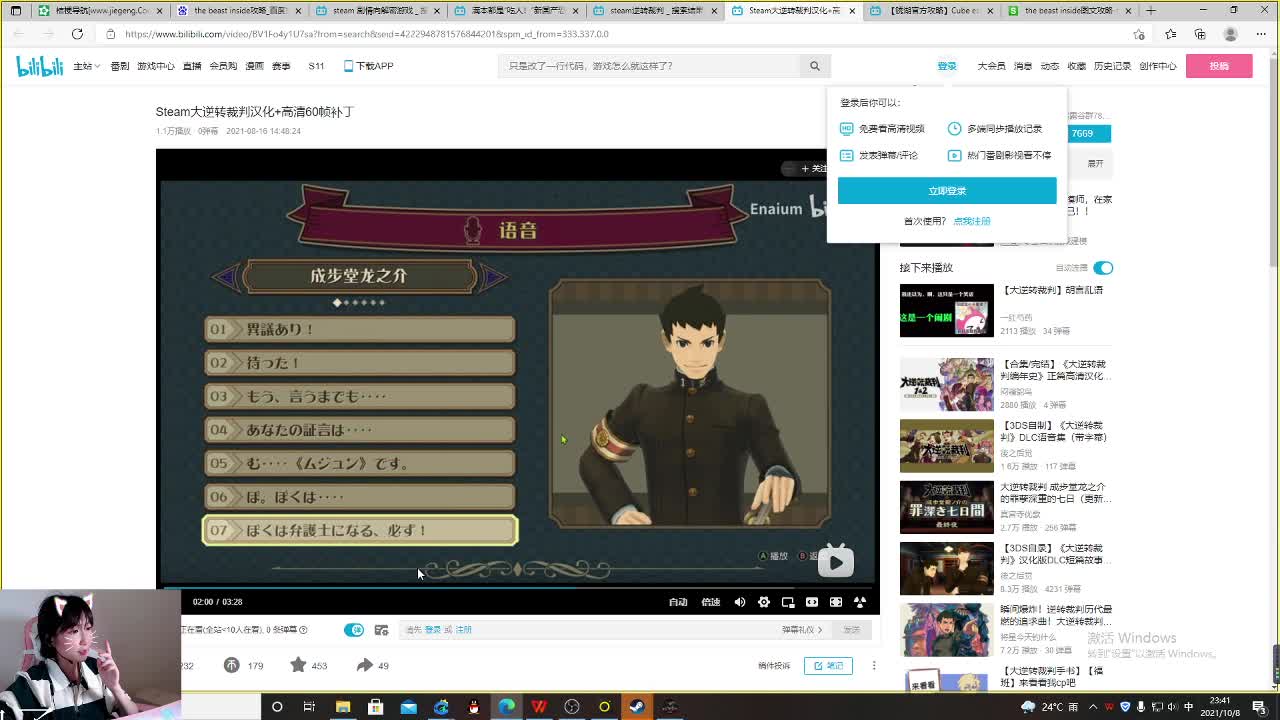The height and width of the screenshot is (720, 1280).
Task: Click the bilibili search input field
Action: [650, 66]
